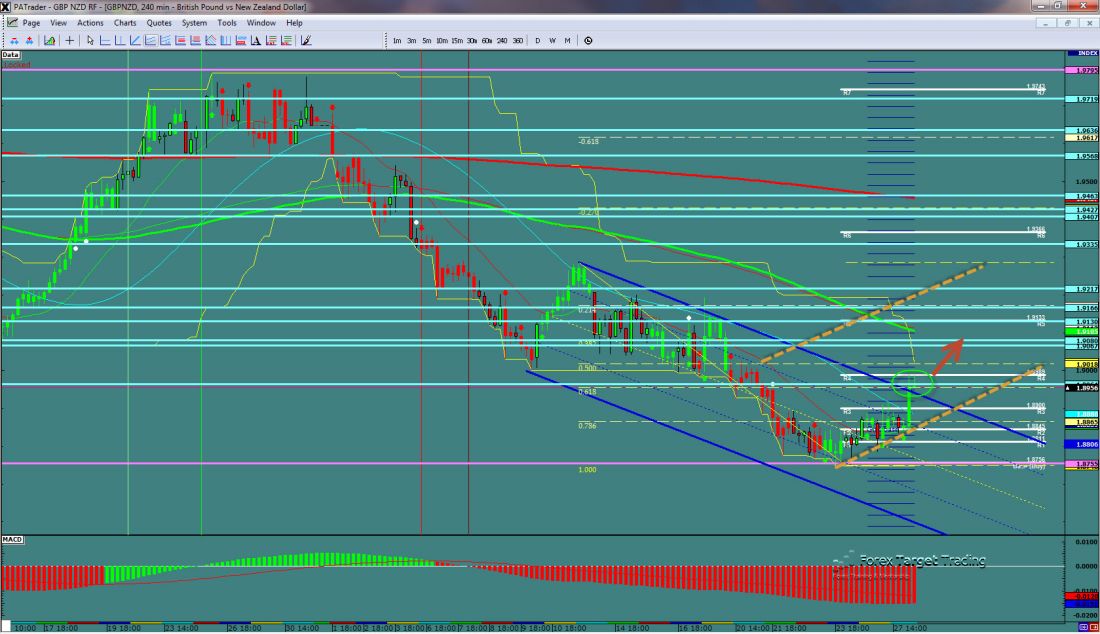Select the crosshair cursor tool
The width and height of the screenshot is (1100, 634).
(x=69, y=41)
